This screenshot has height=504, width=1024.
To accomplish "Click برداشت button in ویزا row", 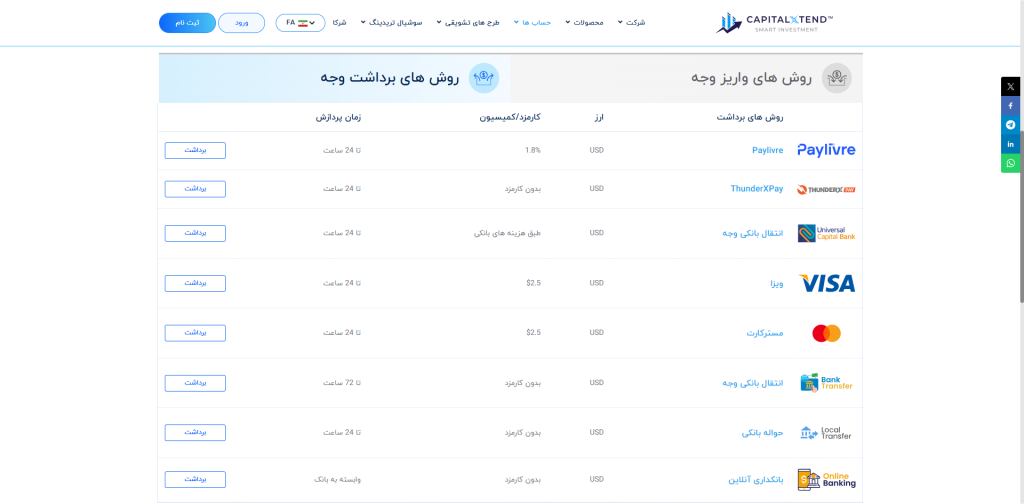I will [195, 283].
